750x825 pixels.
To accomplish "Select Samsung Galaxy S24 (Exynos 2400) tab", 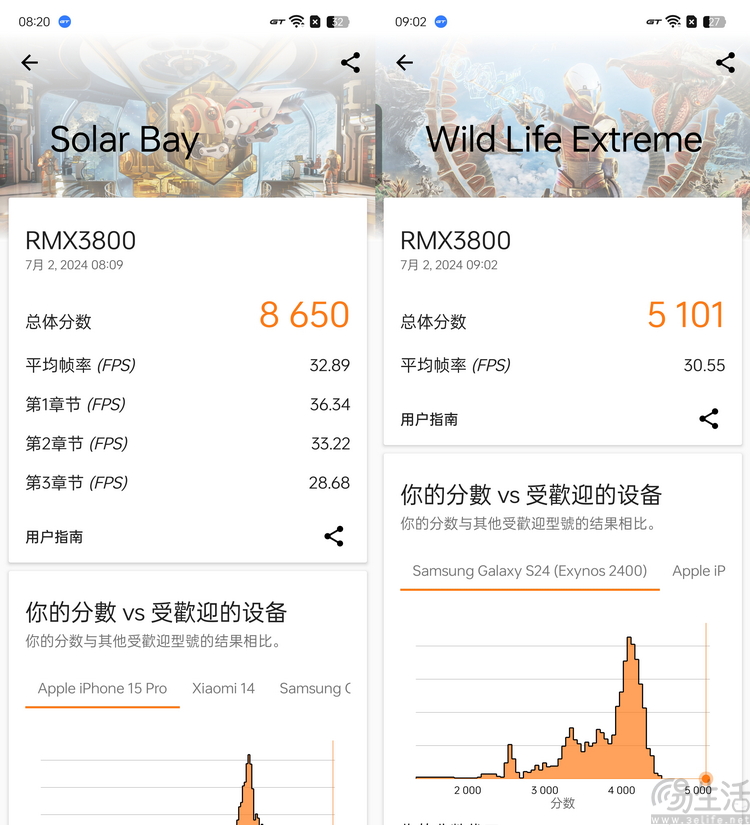I will click(529, 571).
